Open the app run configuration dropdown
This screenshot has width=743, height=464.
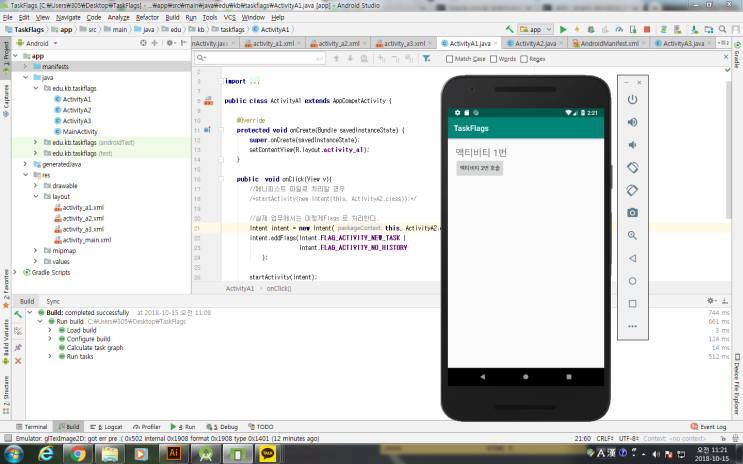535,29
